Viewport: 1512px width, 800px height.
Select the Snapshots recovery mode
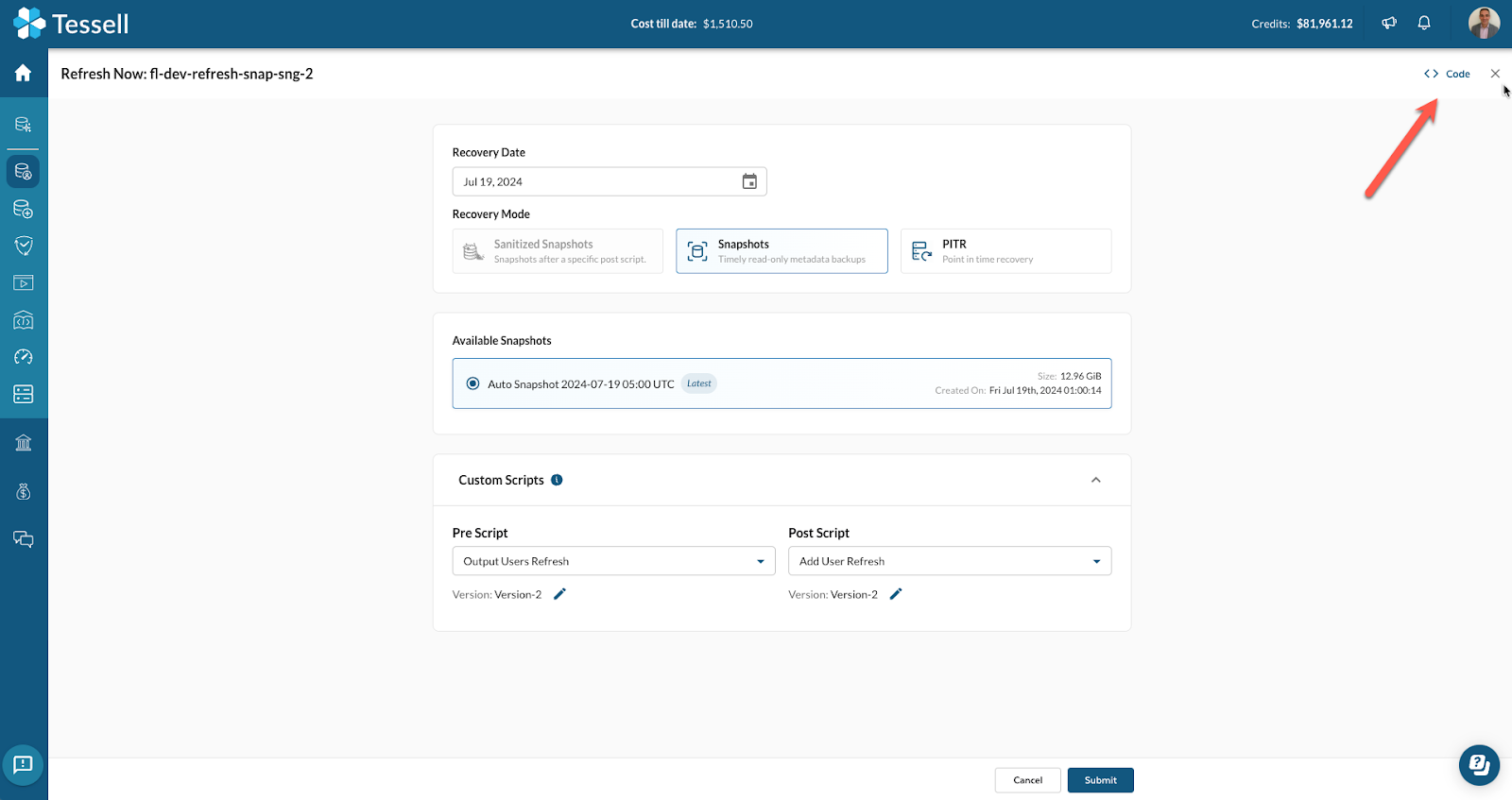782,251
